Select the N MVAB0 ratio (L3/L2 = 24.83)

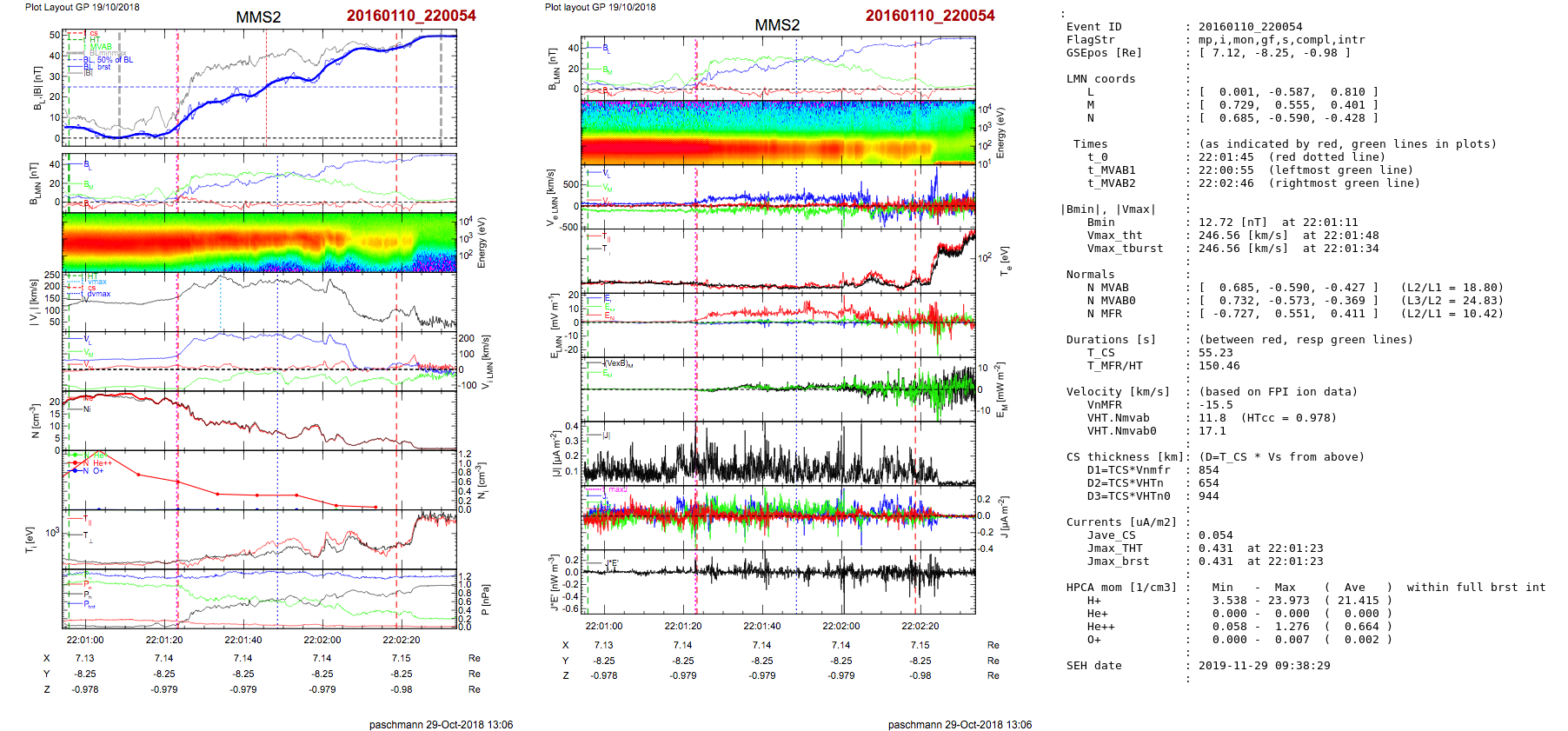1452,301
